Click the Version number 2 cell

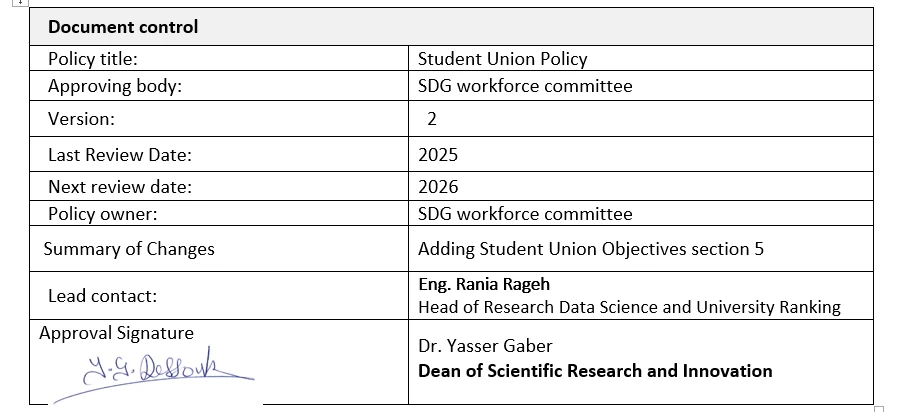pos(432,119)
